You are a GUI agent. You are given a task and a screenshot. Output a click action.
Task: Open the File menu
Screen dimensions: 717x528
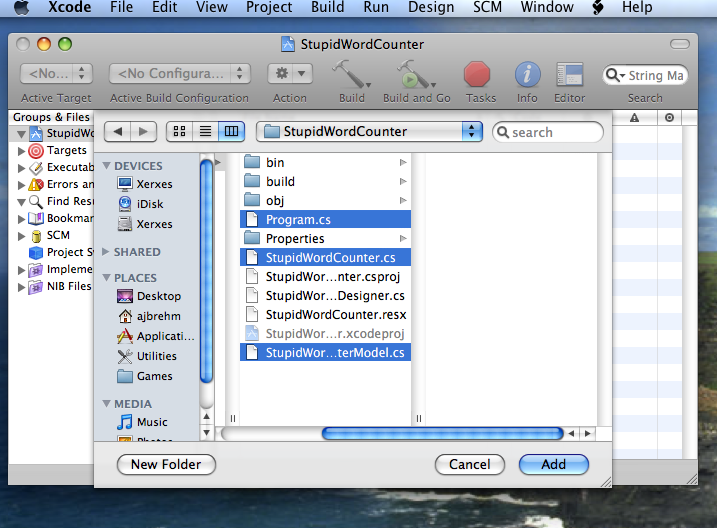pos(122,8)
